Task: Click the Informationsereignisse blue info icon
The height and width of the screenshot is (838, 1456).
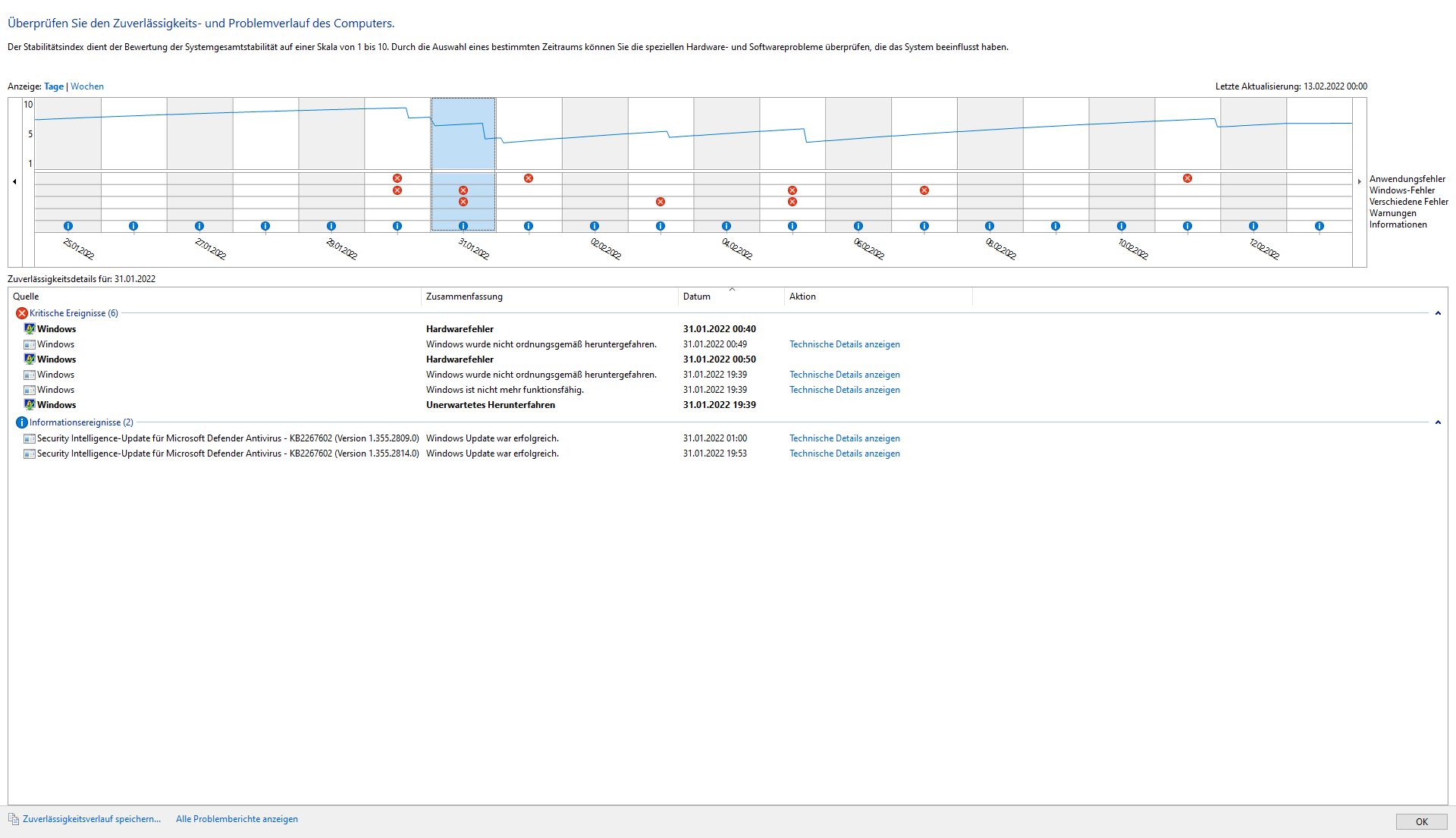Action: pyautogui.click(x=22, y=422)
